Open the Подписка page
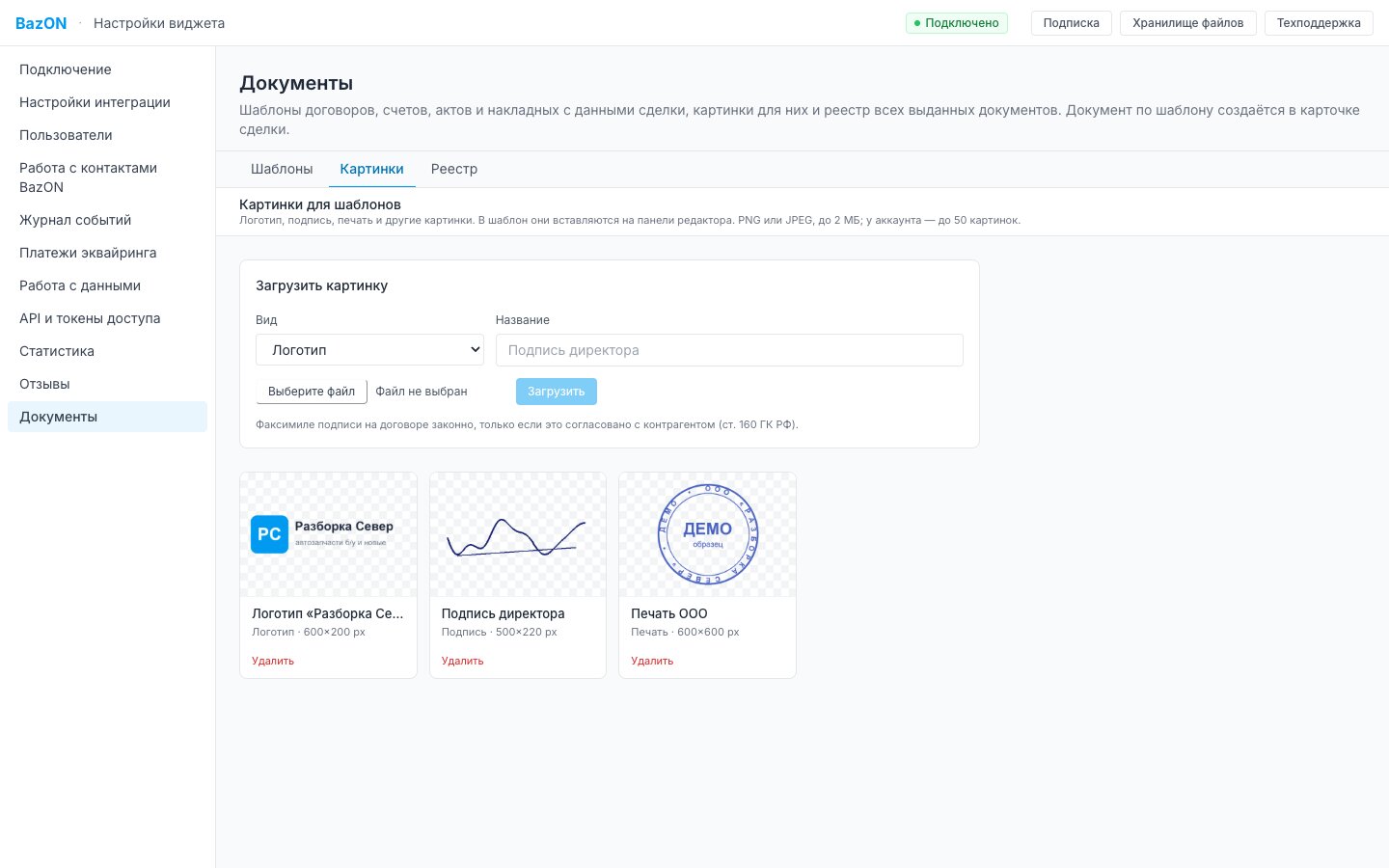The width and height of the screenshot is (1389, 868). (x=1071, y=23)
